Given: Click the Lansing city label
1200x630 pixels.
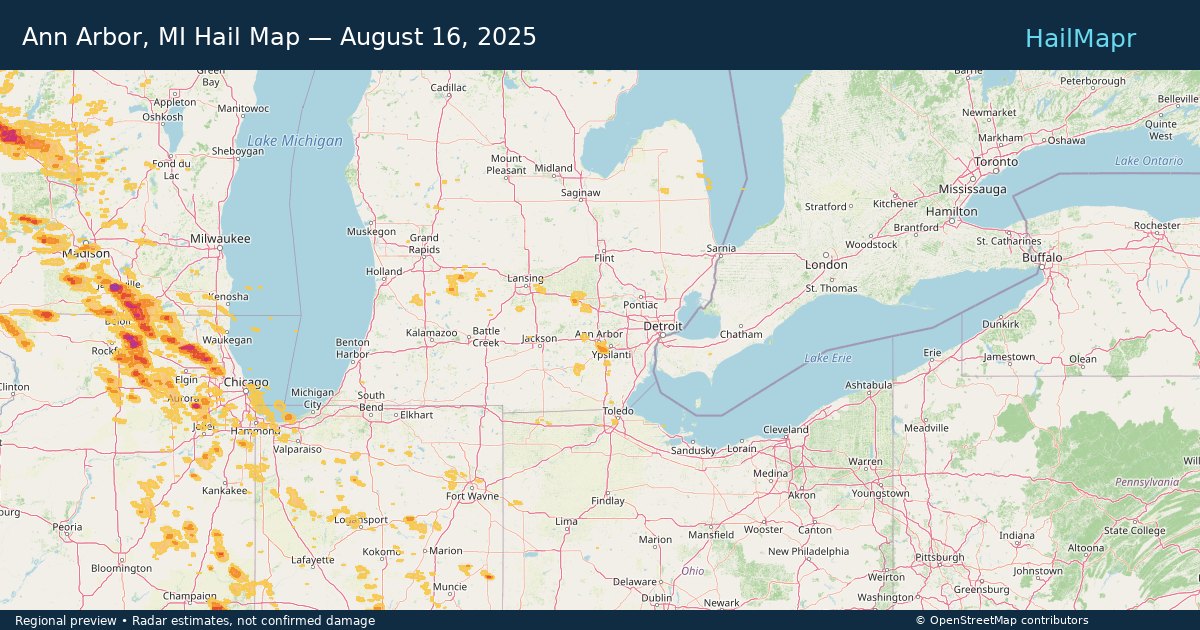Looking at the screenshot, I should (x=526, y=279).
